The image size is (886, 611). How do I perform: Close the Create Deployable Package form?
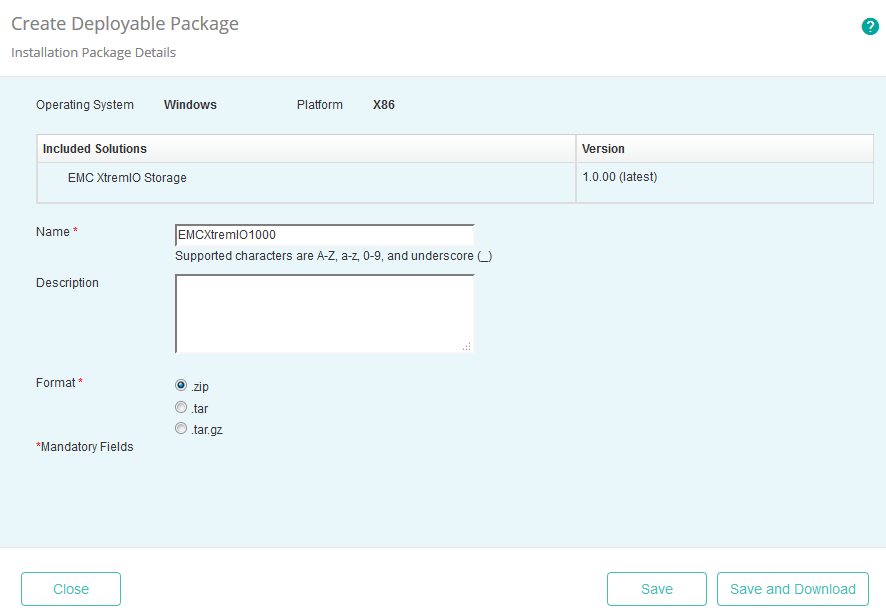click(x=70, y=589)
